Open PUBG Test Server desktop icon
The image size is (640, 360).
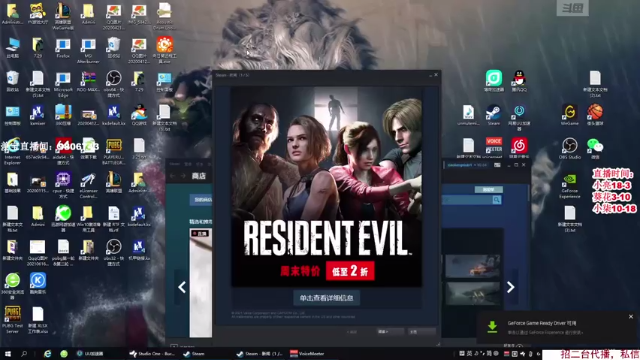[x=12, y=320]
